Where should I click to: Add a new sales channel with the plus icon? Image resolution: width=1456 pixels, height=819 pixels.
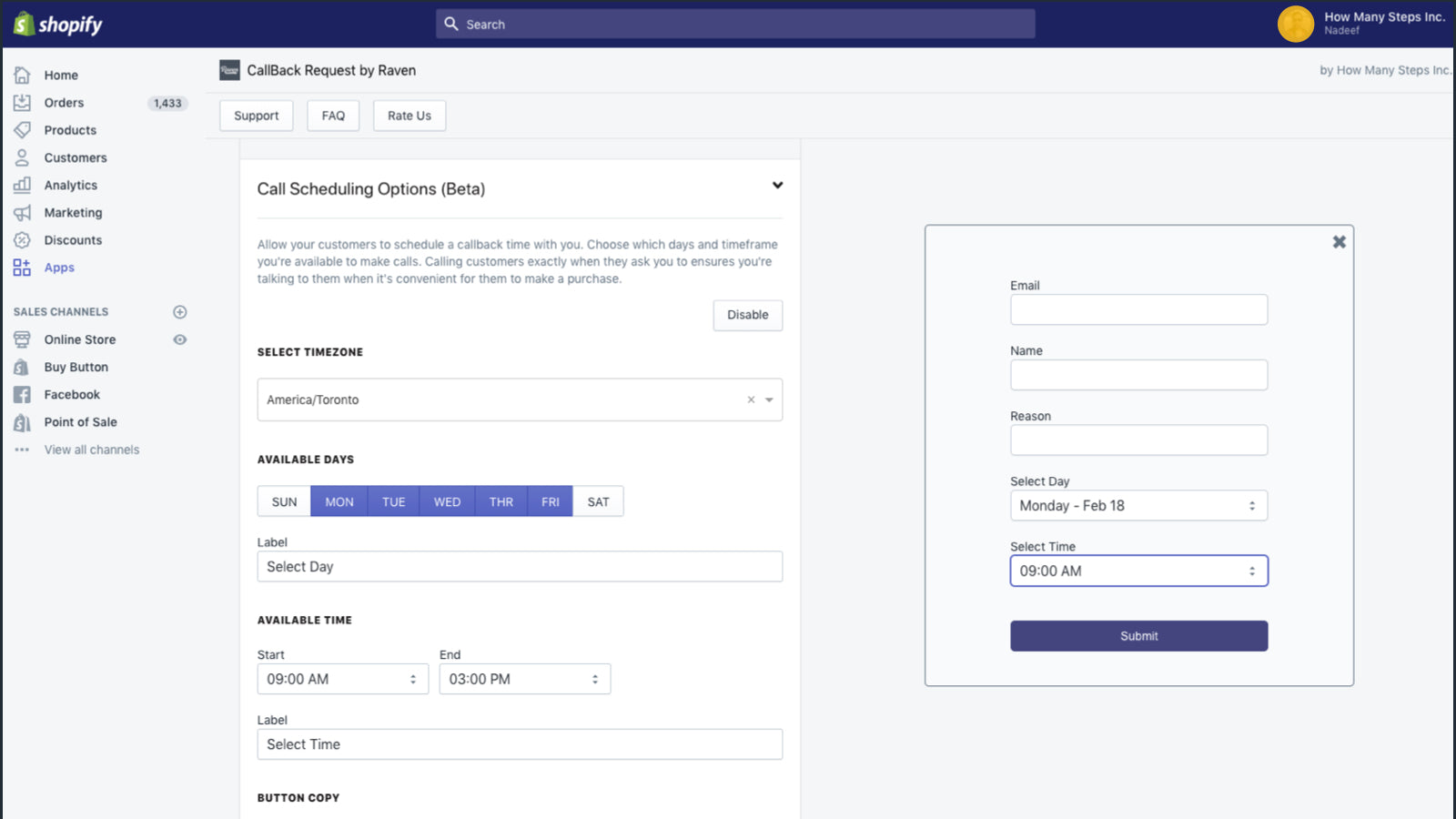pyautogui.click(x=179, y=311)
